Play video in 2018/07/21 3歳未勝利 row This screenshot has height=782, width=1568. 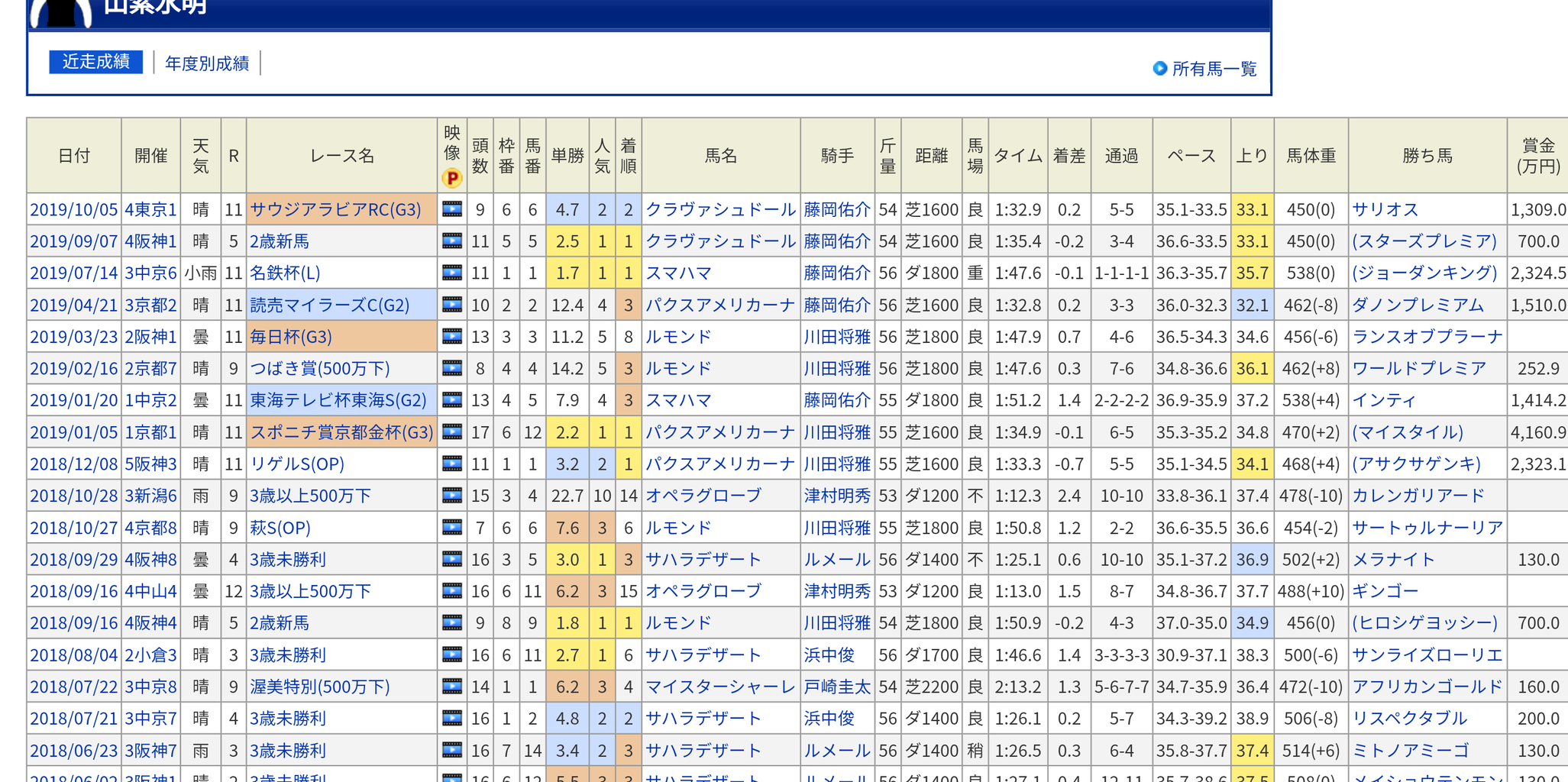[x=451, y=719]
